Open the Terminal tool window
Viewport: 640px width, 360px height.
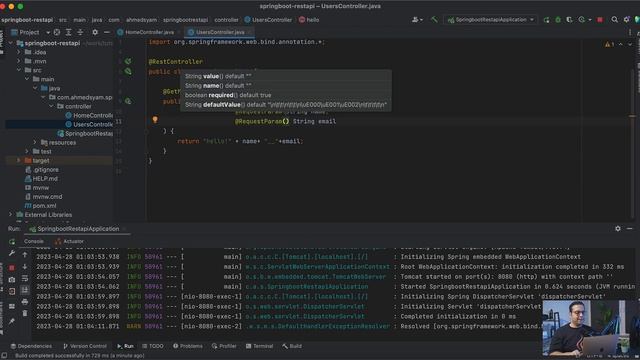(x=259, y=346)
